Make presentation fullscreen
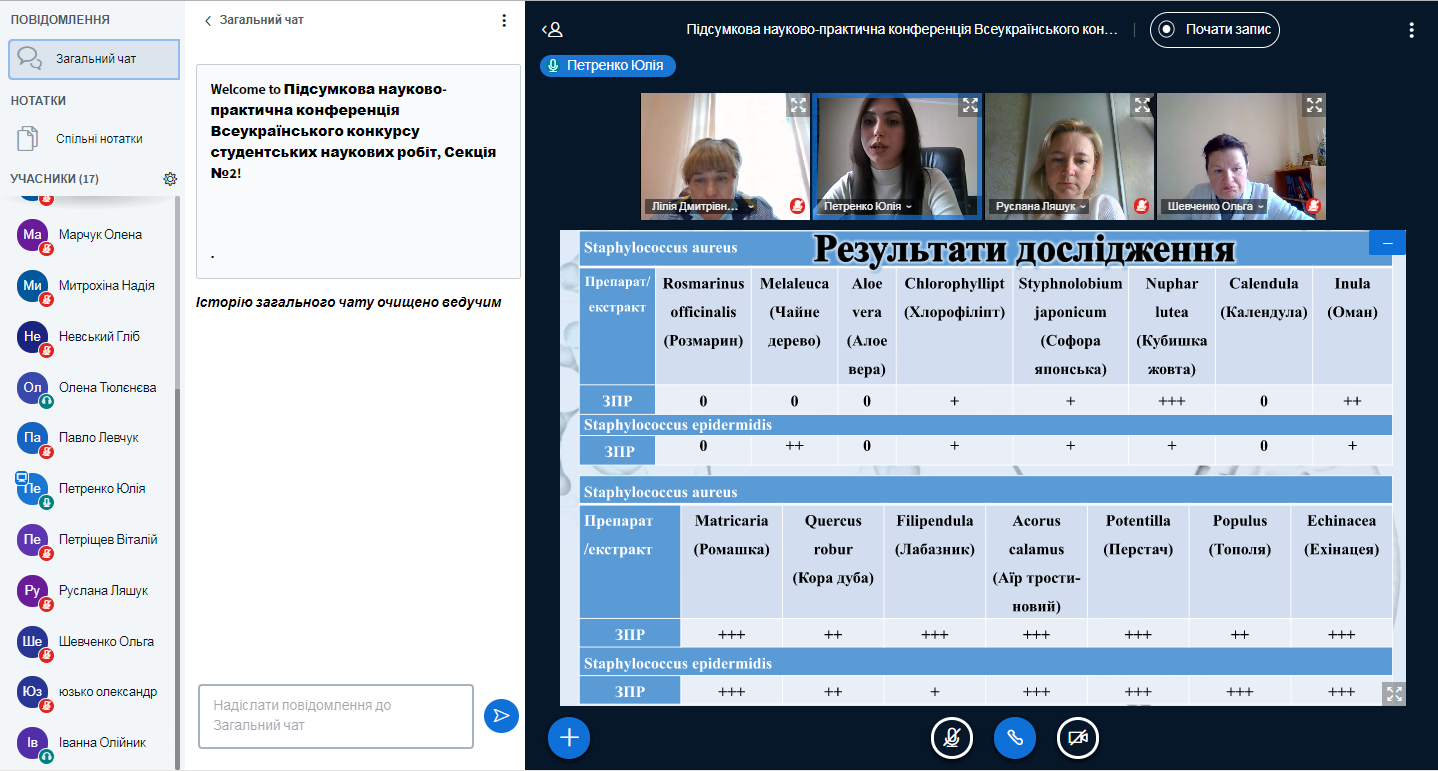 [x=1394, y=694]
